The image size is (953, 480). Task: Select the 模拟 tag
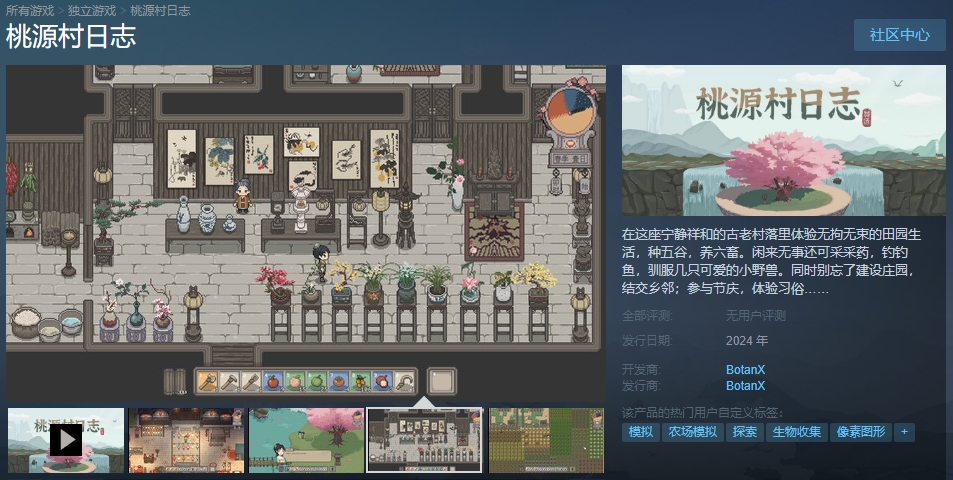coord(641,432)
